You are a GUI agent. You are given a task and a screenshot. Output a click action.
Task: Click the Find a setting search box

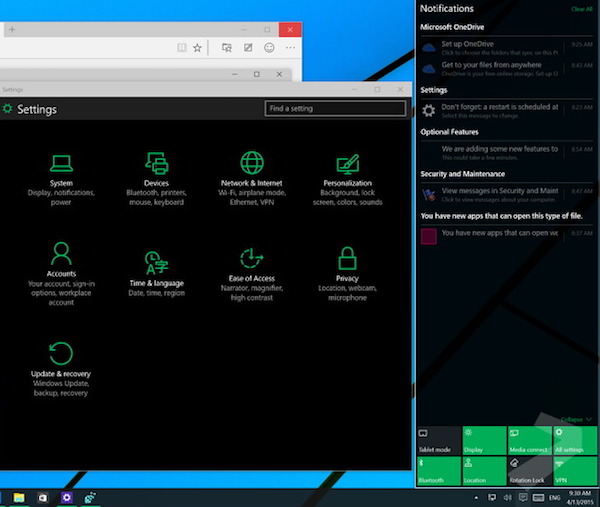click(335, 108)
